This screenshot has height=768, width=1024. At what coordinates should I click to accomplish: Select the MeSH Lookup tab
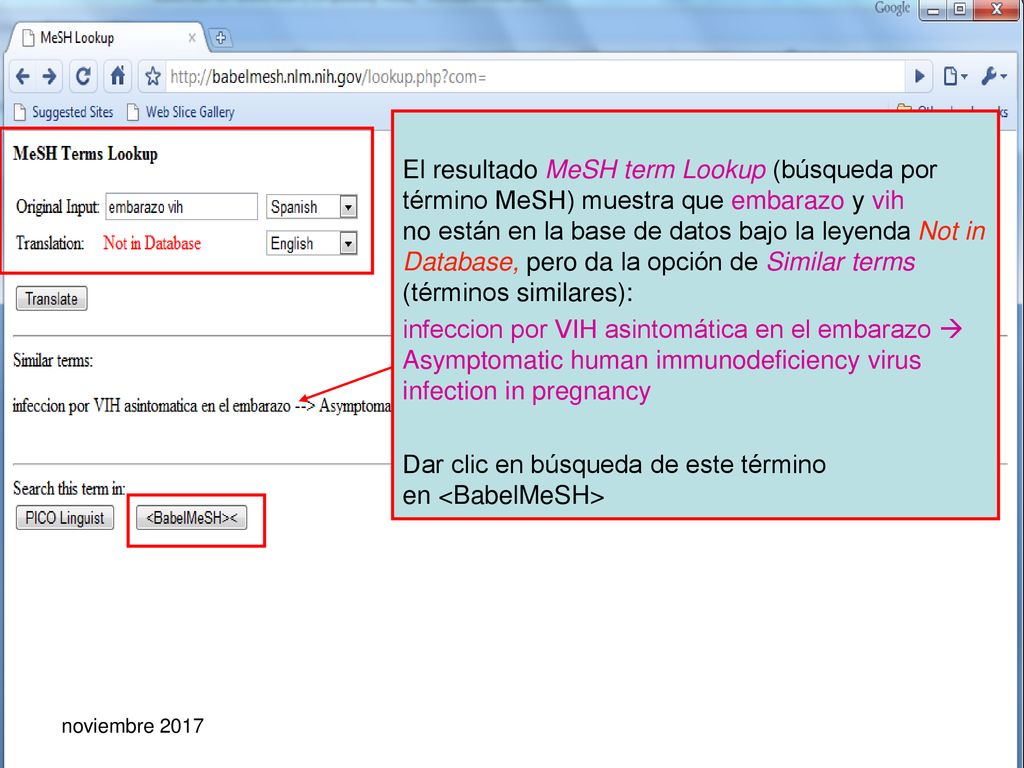[108, 38]
